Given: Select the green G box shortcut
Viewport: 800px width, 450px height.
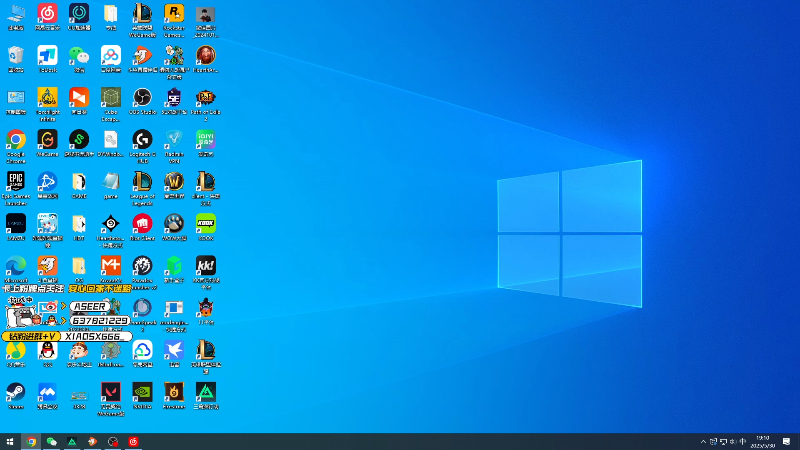Looking at the screenshot, I should pos(174,269).
